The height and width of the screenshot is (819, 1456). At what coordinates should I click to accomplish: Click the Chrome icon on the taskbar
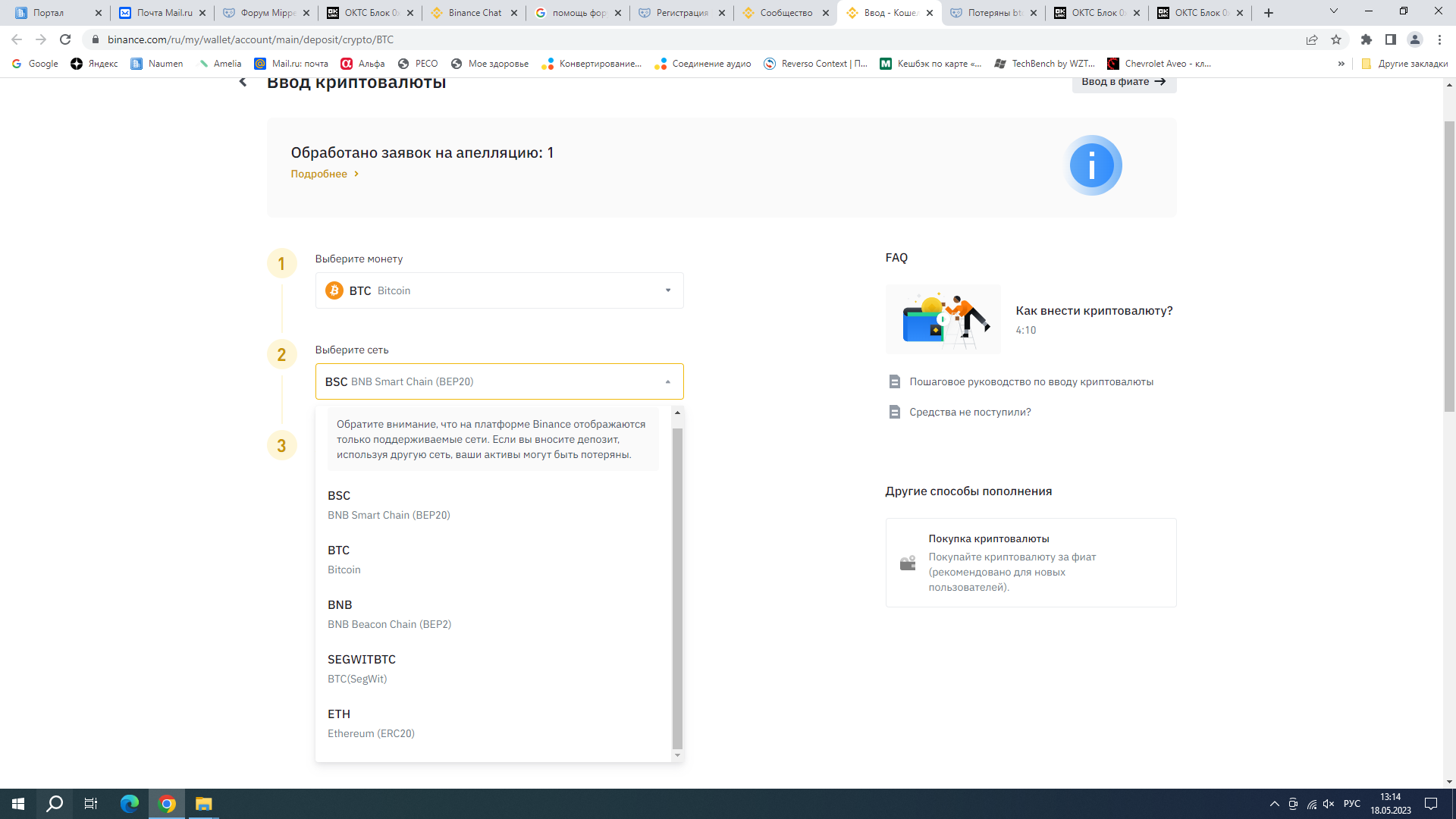pyautogui.click(x=167, y=804)
